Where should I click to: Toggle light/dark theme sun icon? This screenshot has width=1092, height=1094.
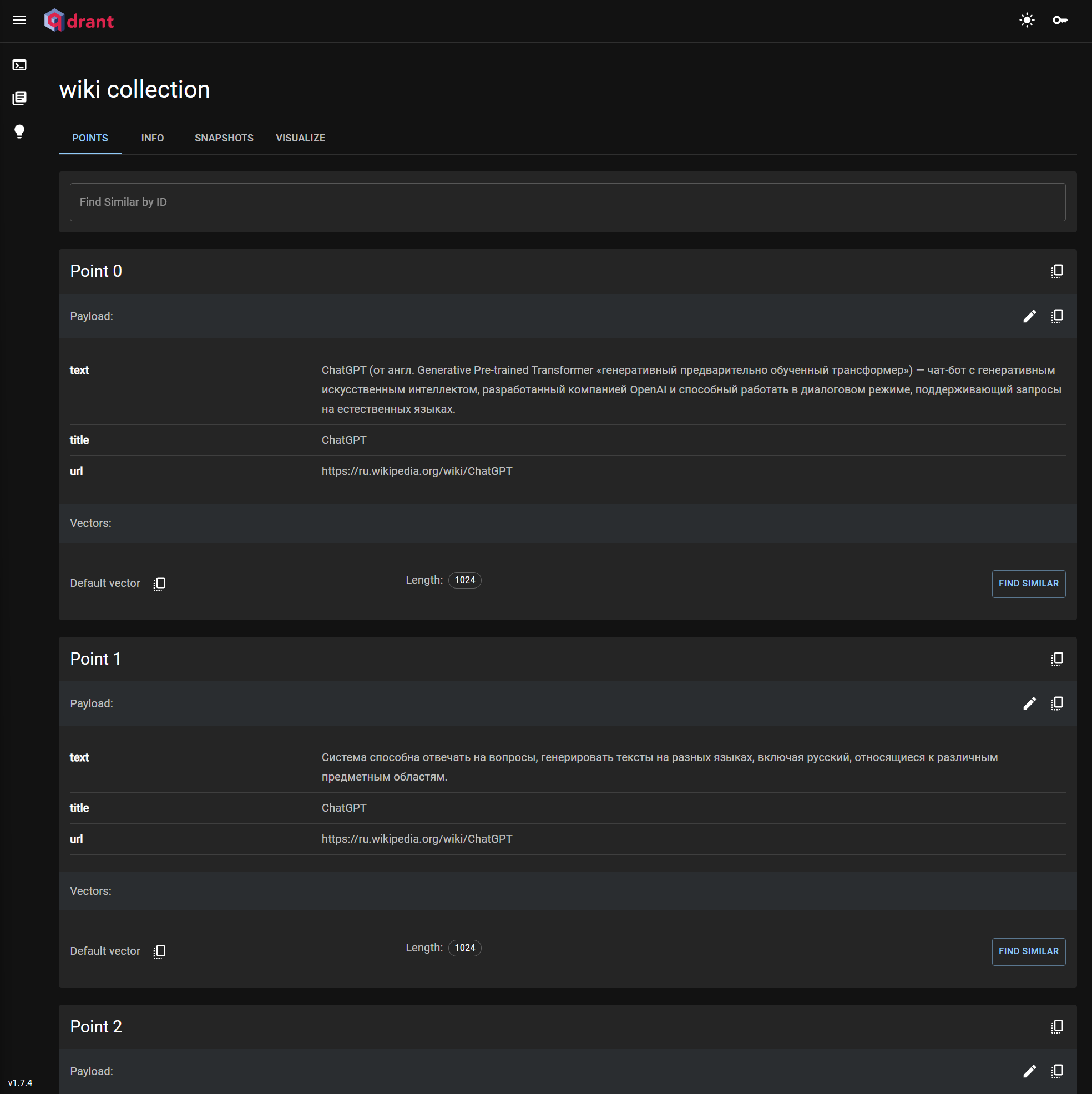[1027, 21]
